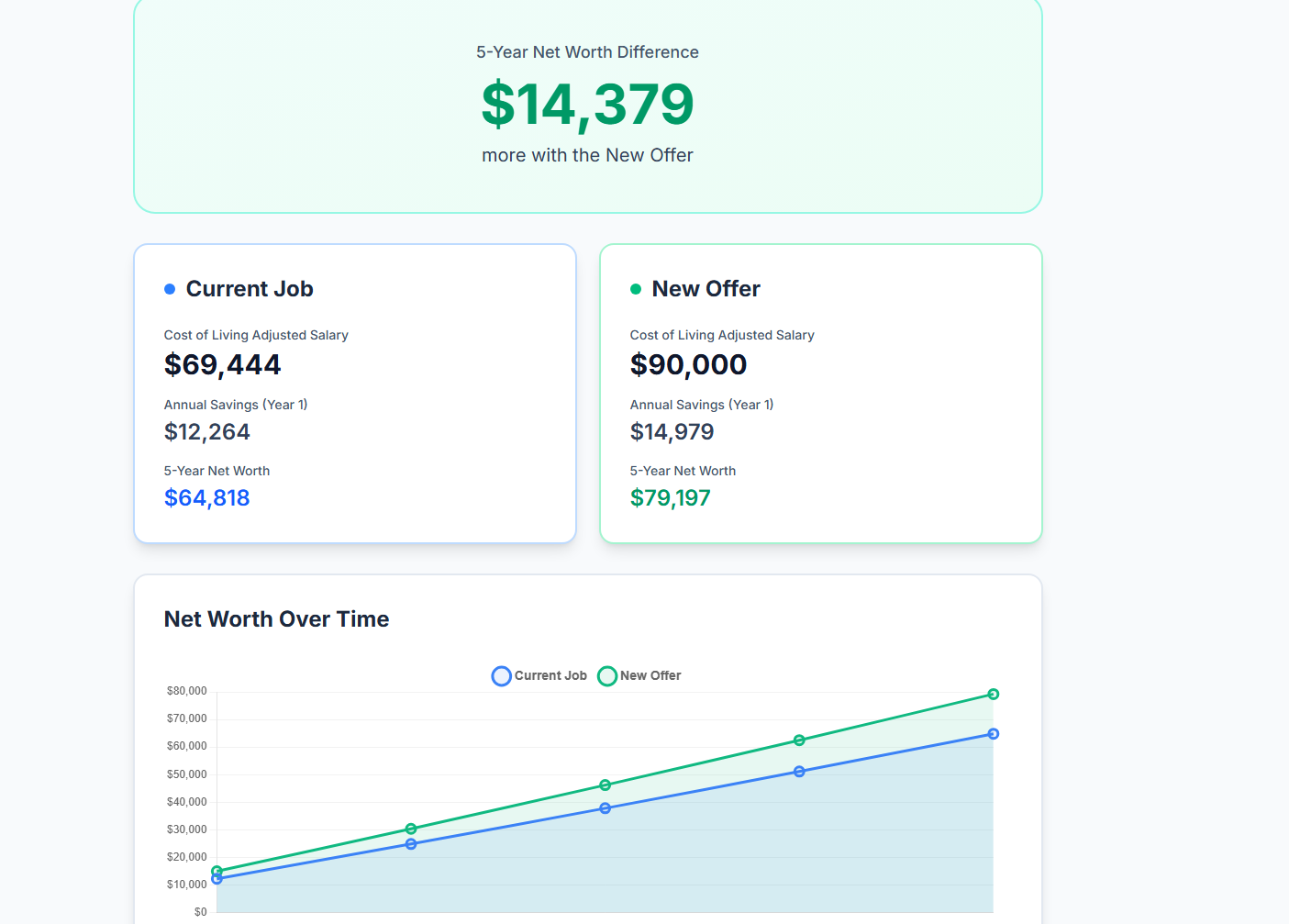
Task: Select the topmost green data point on the chart
Action: coord(994,694)
